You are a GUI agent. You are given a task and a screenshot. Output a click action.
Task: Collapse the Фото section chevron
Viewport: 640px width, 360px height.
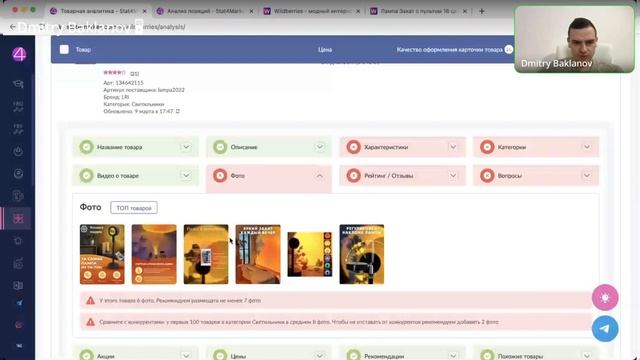coord(320,176)
